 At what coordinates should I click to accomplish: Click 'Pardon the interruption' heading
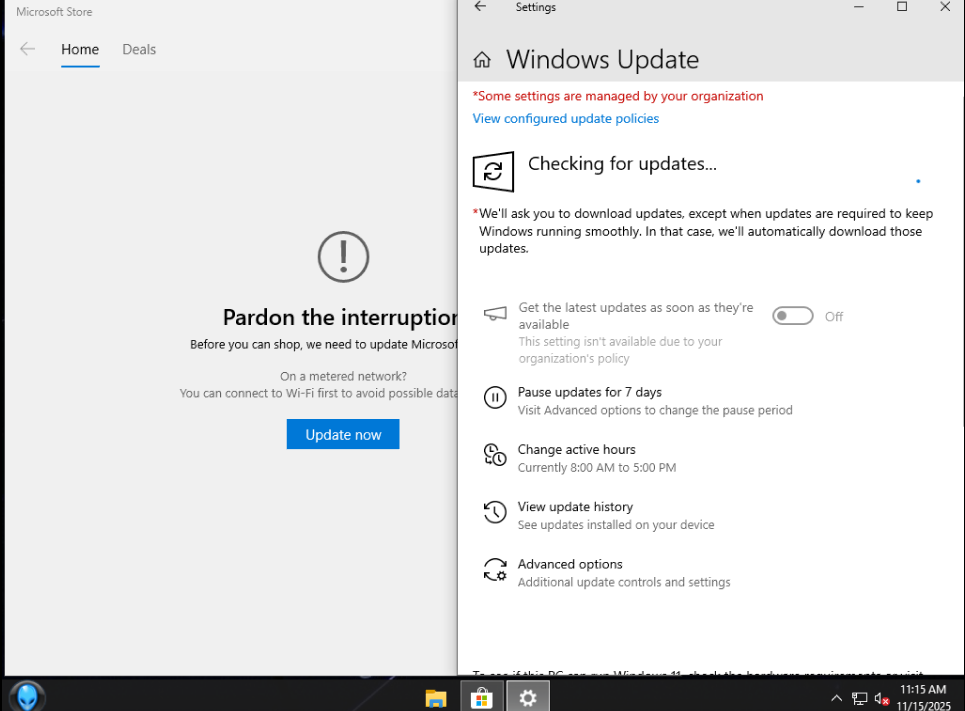[340, 317]
